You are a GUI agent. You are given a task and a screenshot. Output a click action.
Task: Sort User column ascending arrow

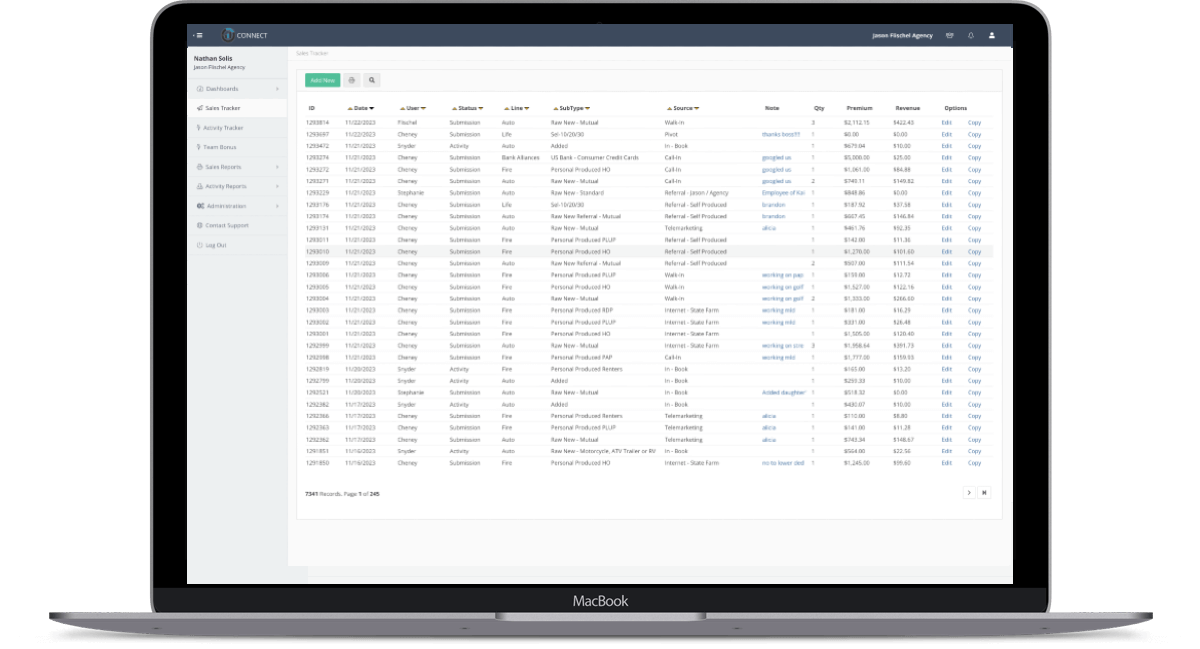pyautogui.click(x=400, y=108)
